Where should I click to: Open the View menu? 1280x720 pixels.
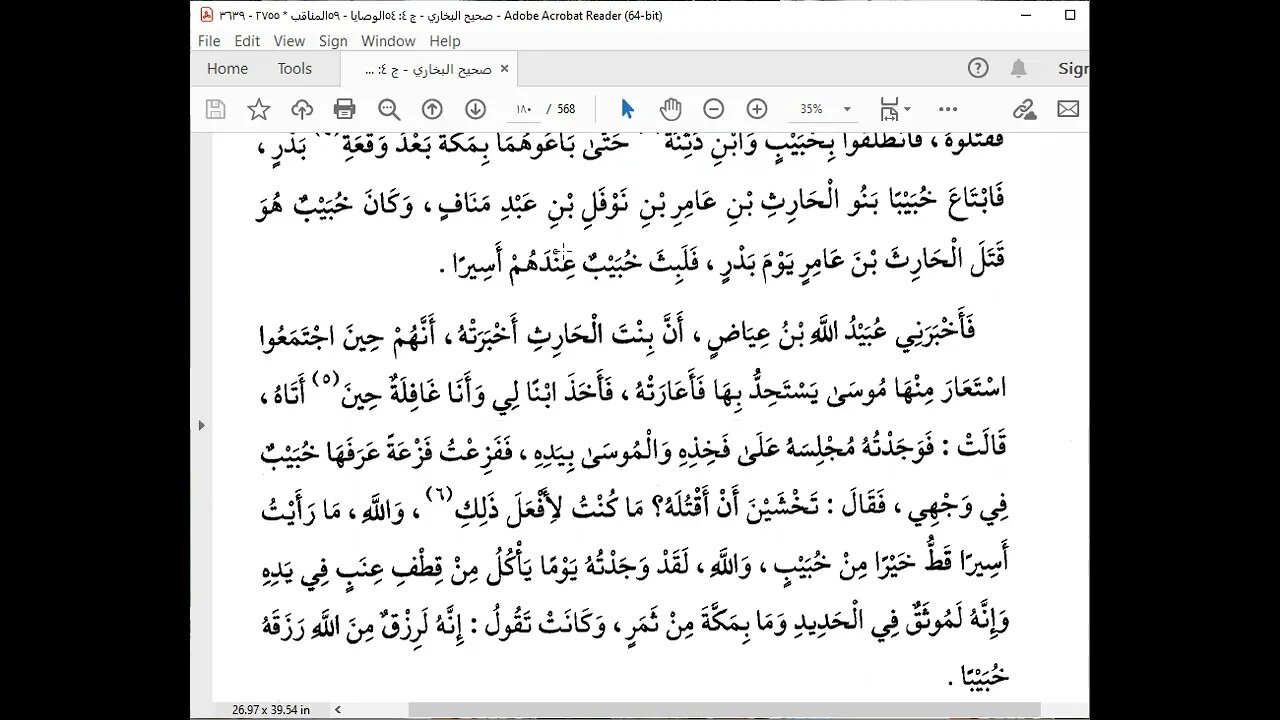click(x=289, y=41)
